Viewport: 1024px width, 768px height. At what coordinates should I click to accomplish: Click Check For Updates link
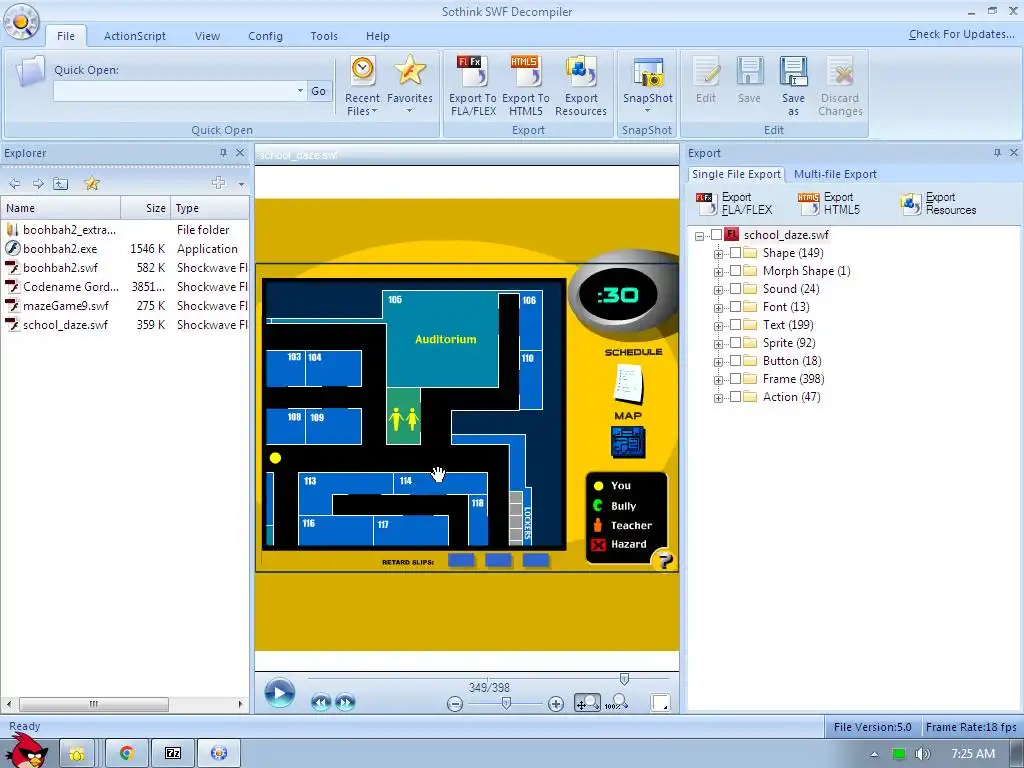[x=961, y=34]
